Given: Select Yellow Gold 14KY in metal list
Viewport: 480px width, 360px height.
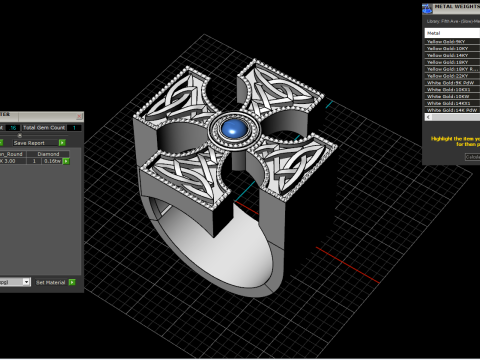Looking at the screenshot, I should coord(452,55).
